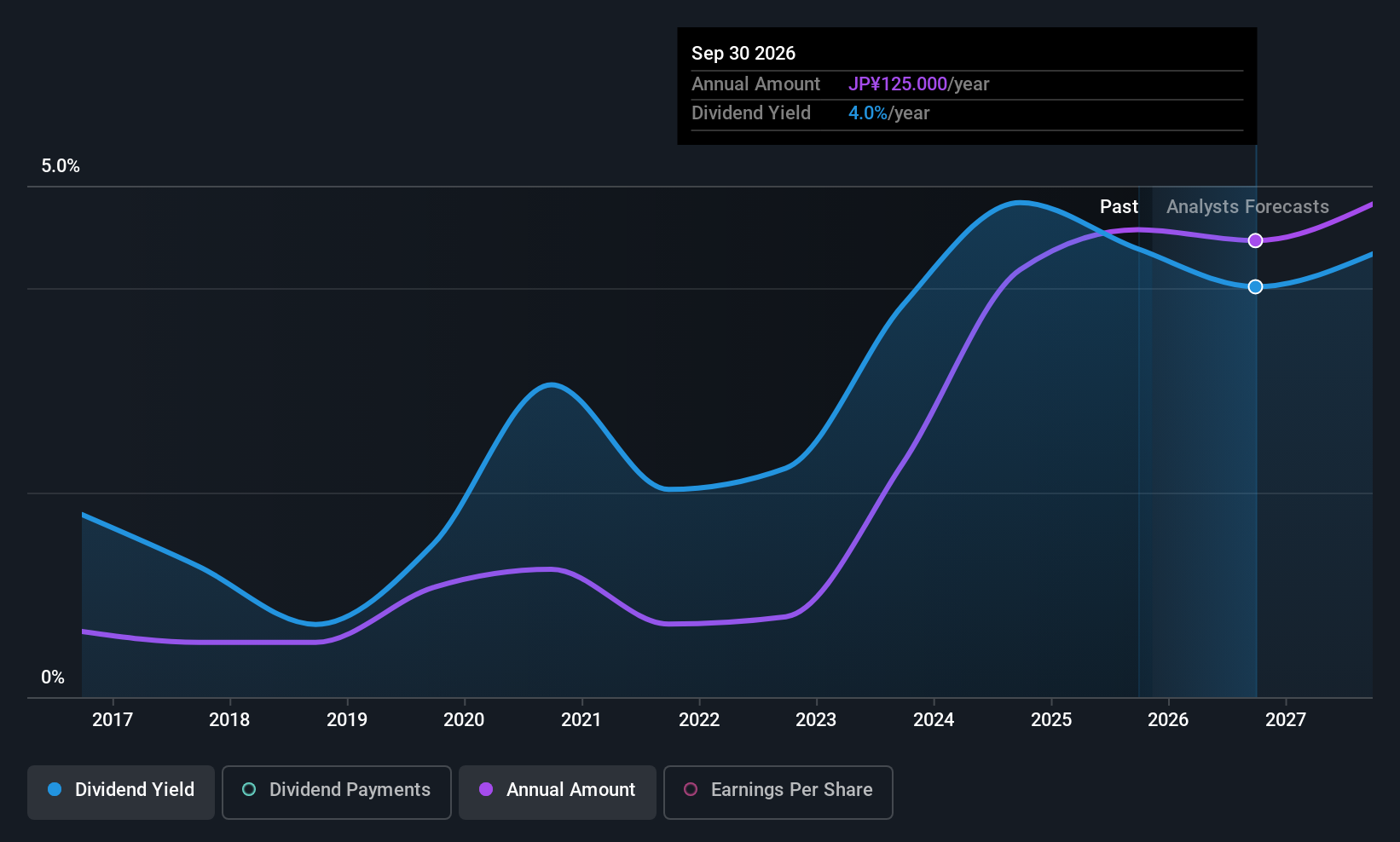Expand the Sep 30 2026 tooltip header
This screenshot has width=1400, height=842.
pyautogui.click(x=743, y=53)
